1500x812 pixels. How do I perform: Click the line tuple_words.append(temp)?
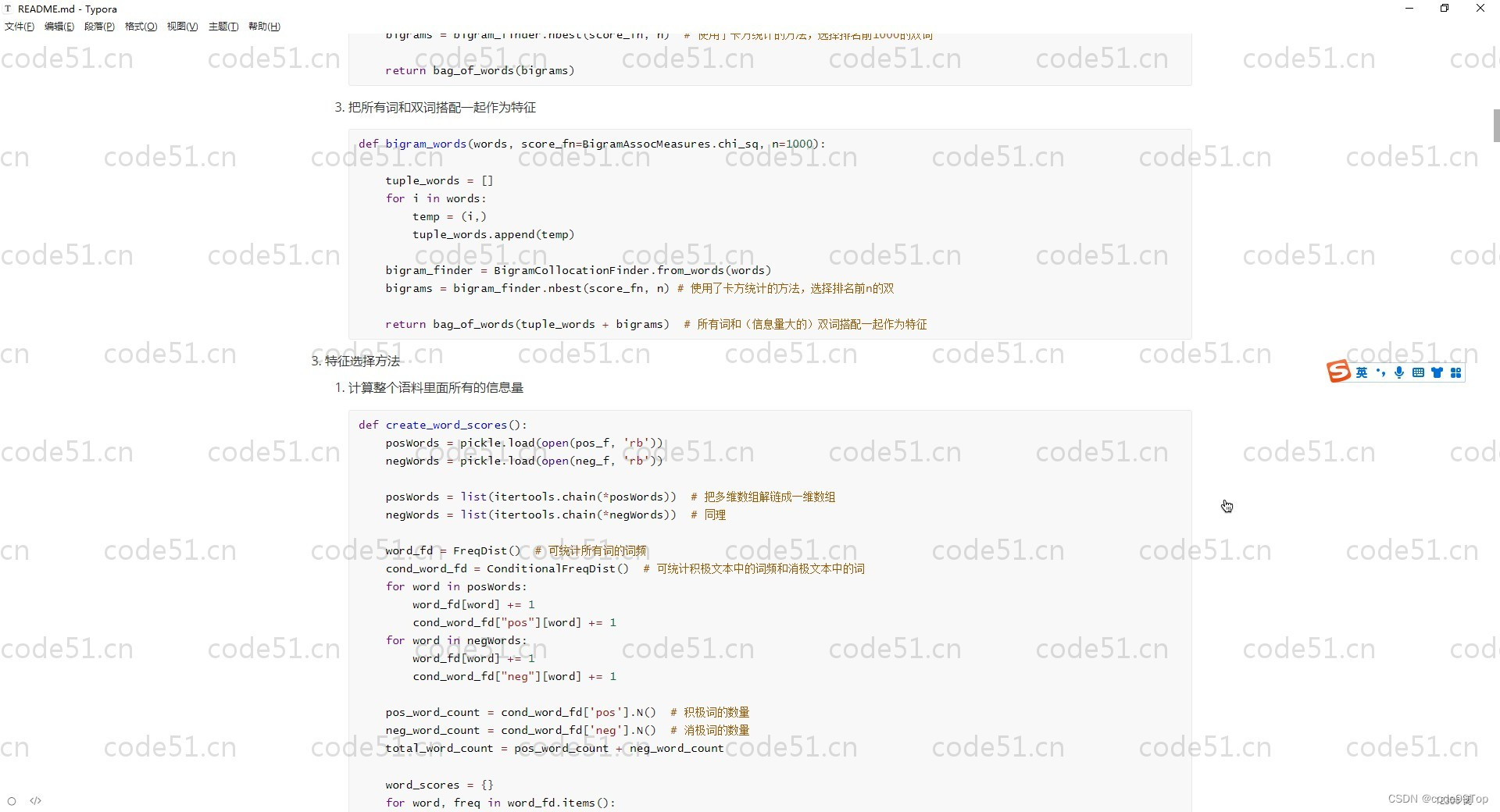[494, 234]
